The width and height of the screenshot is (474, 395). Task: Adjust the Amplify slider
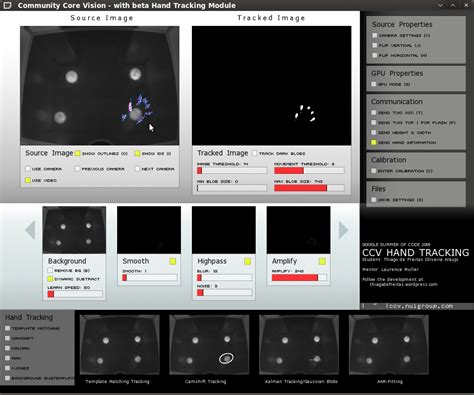(299, 278)
